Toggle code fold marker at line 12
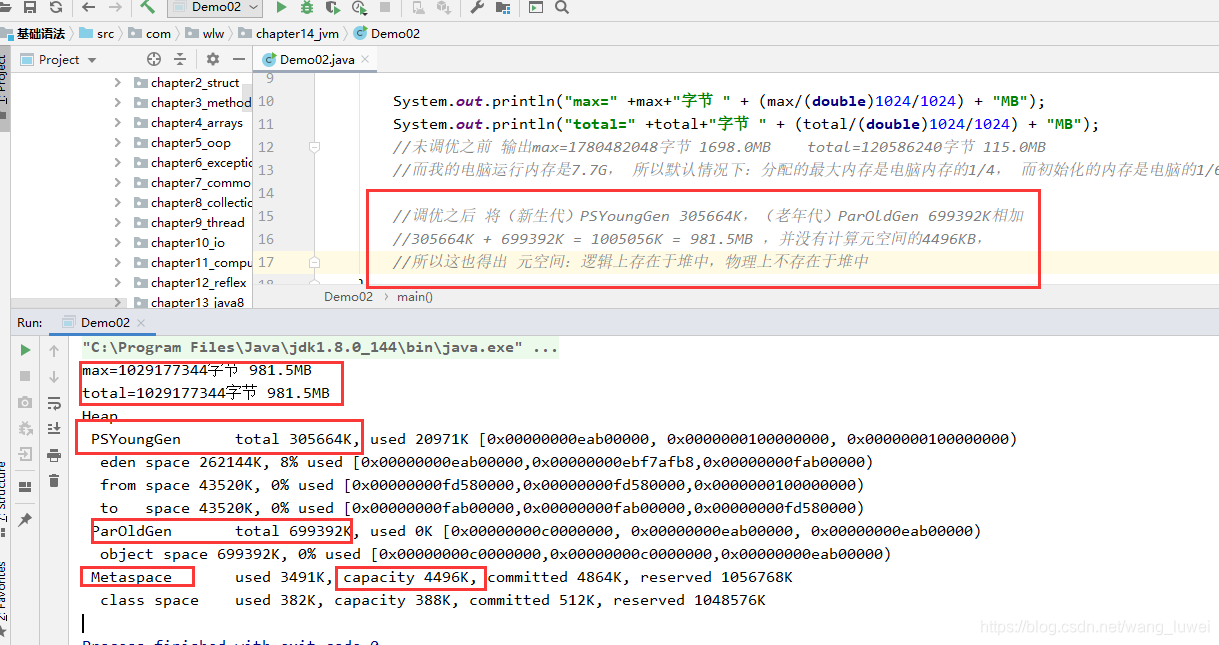The image size is (1219, 645). coord(314,147)
